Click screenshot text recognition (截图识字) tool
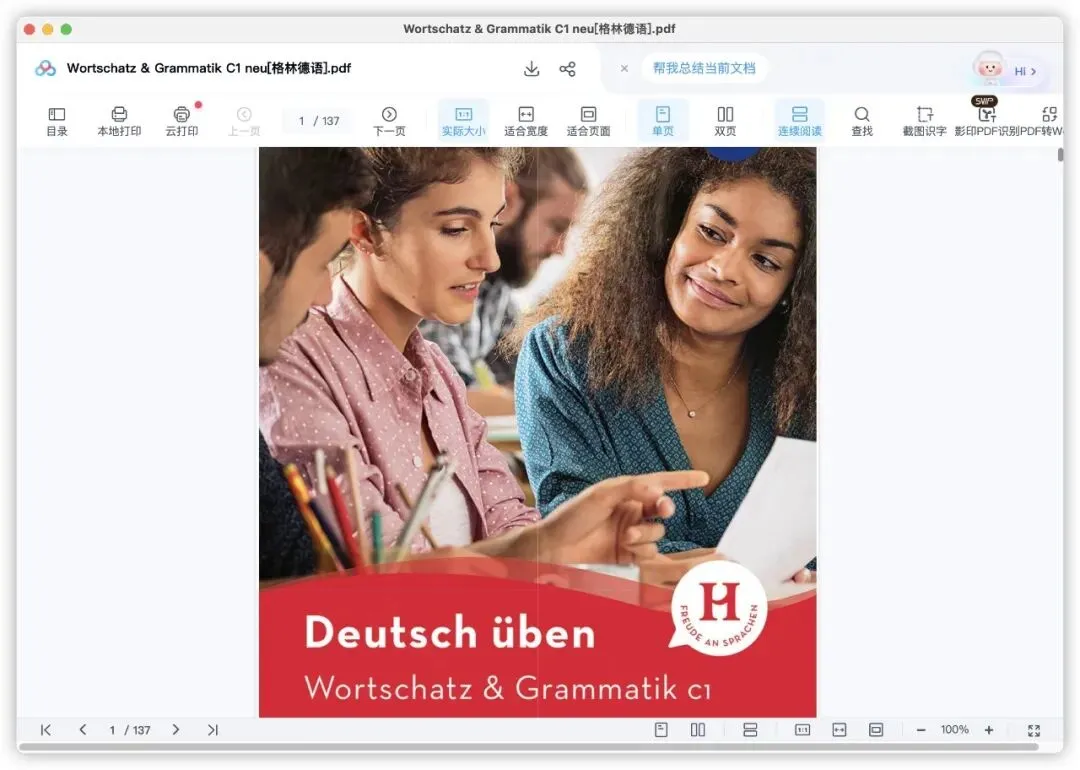This screenshot has height=770, width=1080. click(x=924, y=121)
